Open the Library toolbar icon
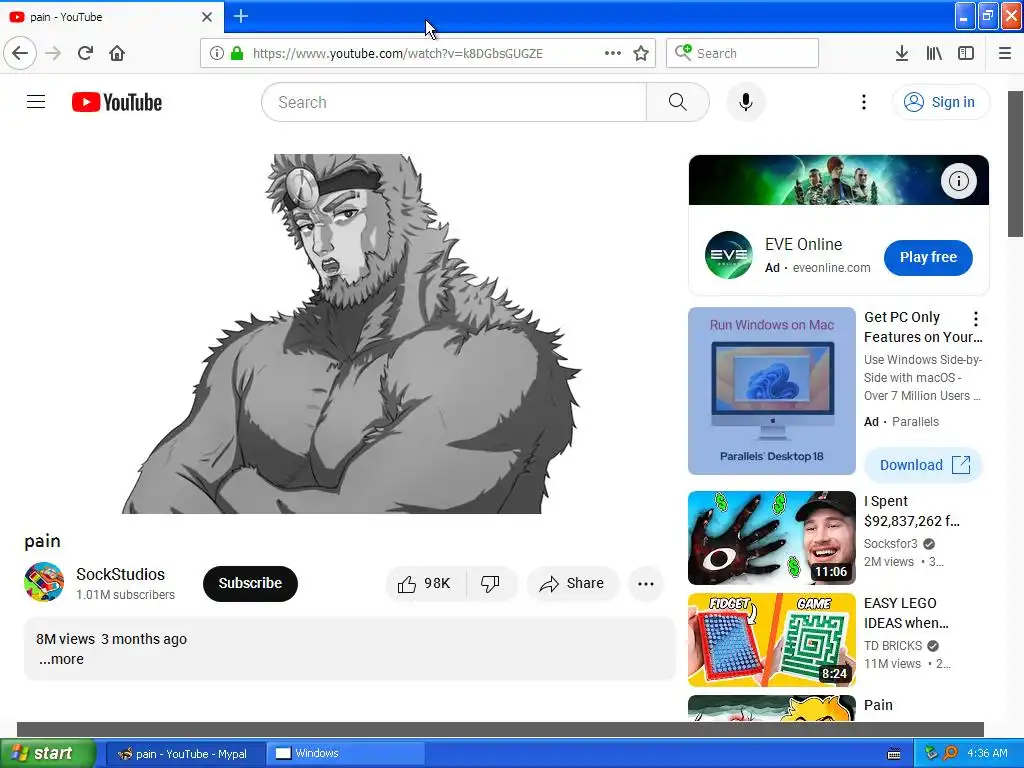1024x768 pixels. pos(934,53)
